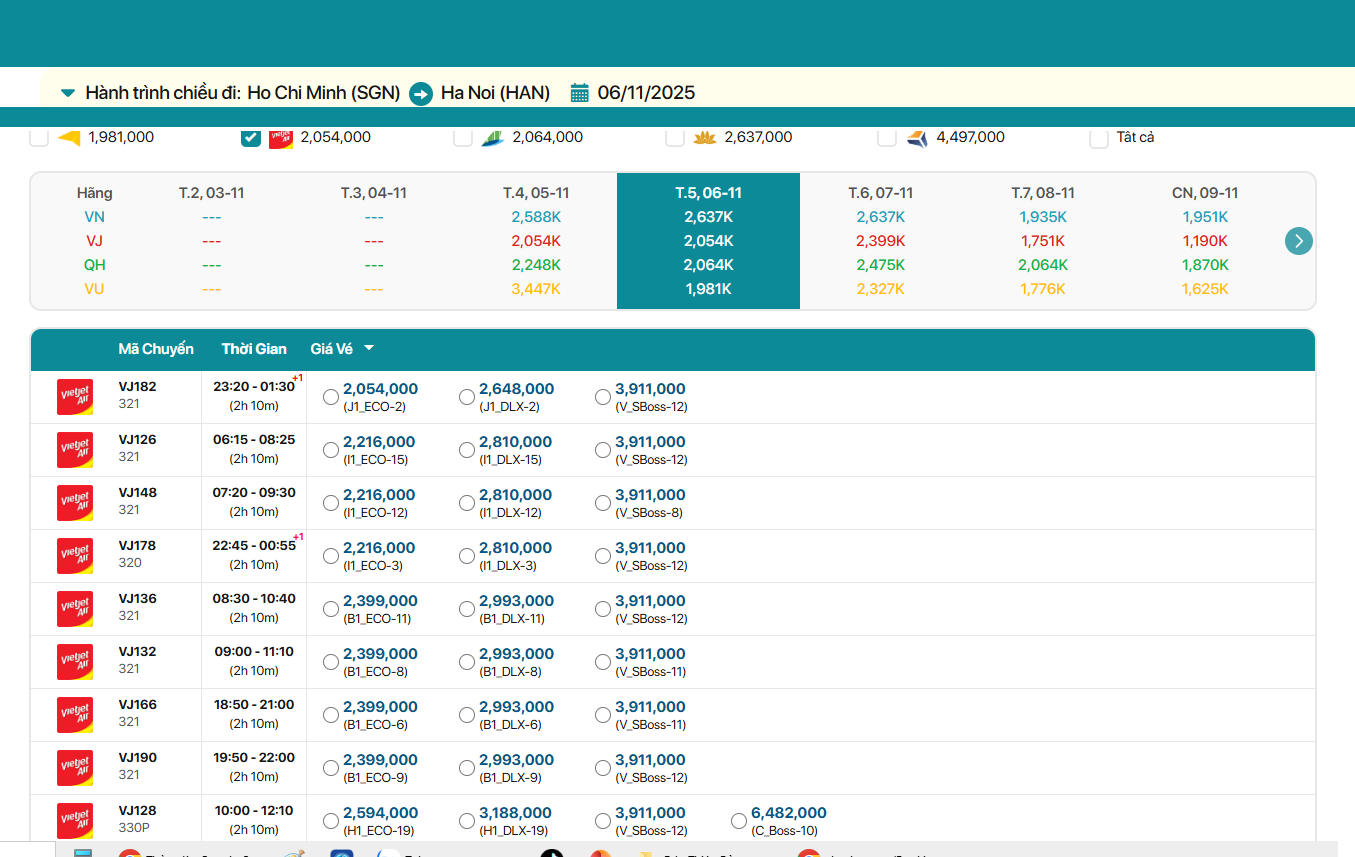Viewport: 1355px width, 857px height.
Task: Click the airline logo next to 4,497,000
Action: pos(917,138)
